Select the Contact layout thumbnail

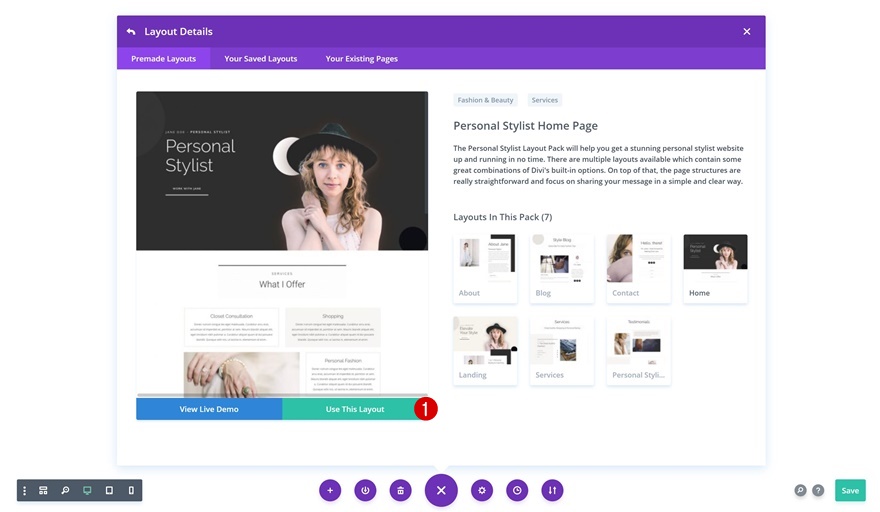pos(638,268)
